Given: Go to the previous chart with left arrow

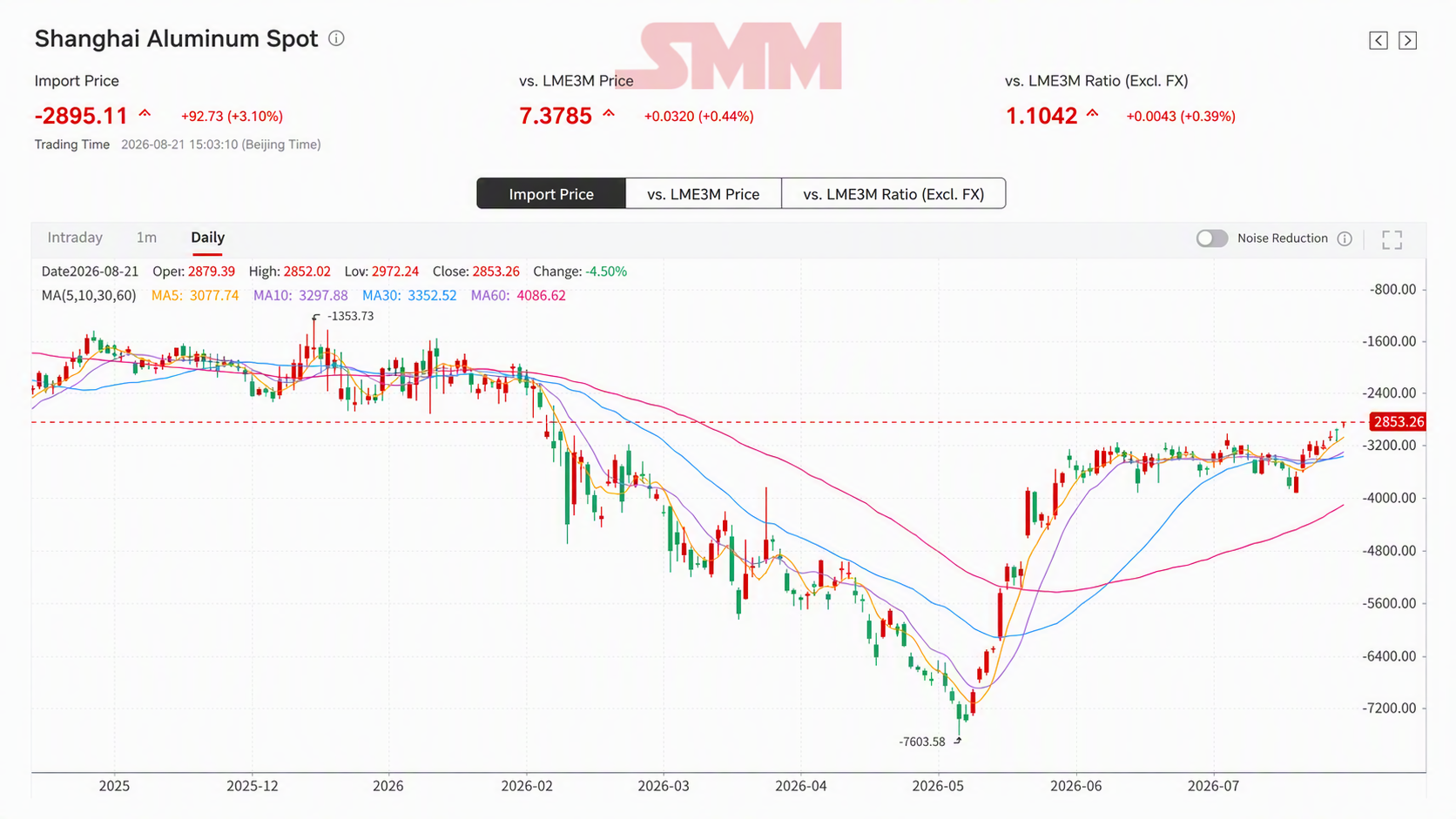Looking at the screenshot, I should (1378, 40).
